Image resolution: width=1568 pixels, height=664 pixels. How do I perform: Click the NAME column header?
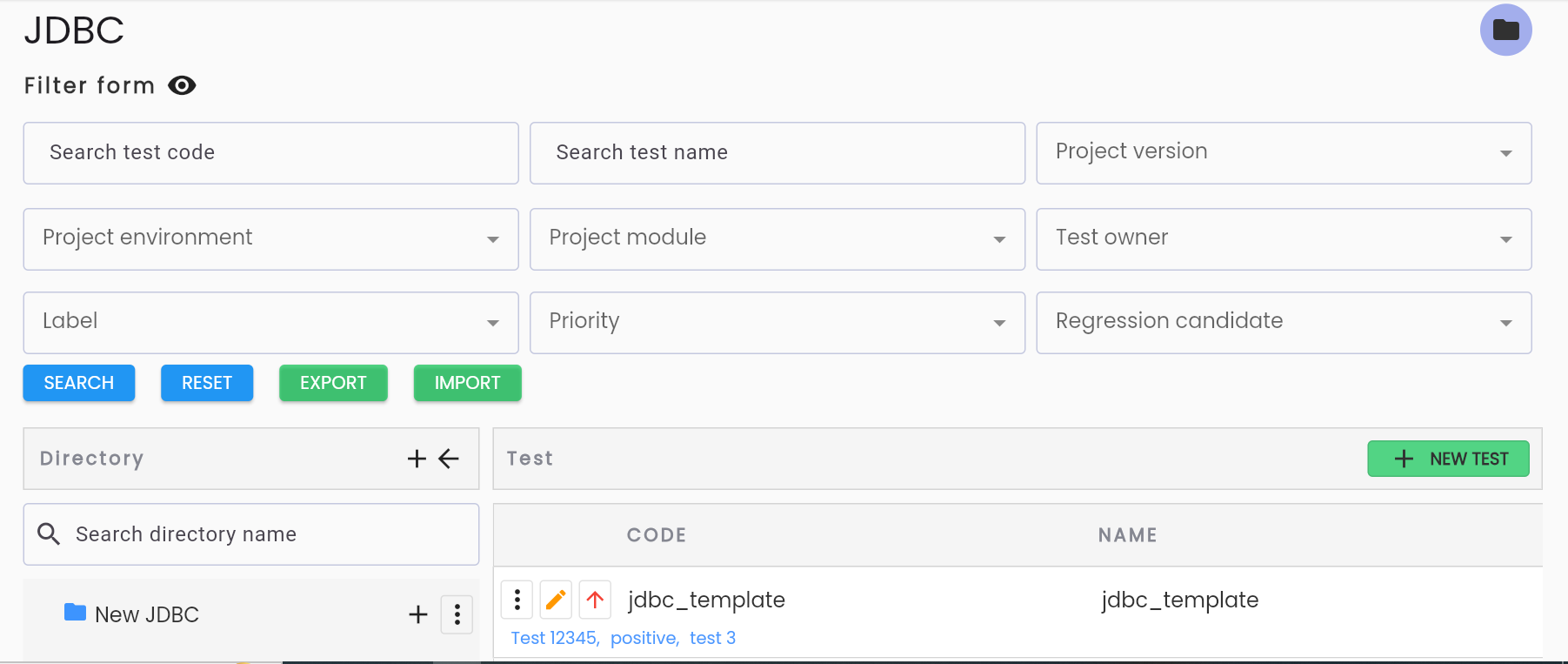pyautogui.click(x=1127, y=535)
